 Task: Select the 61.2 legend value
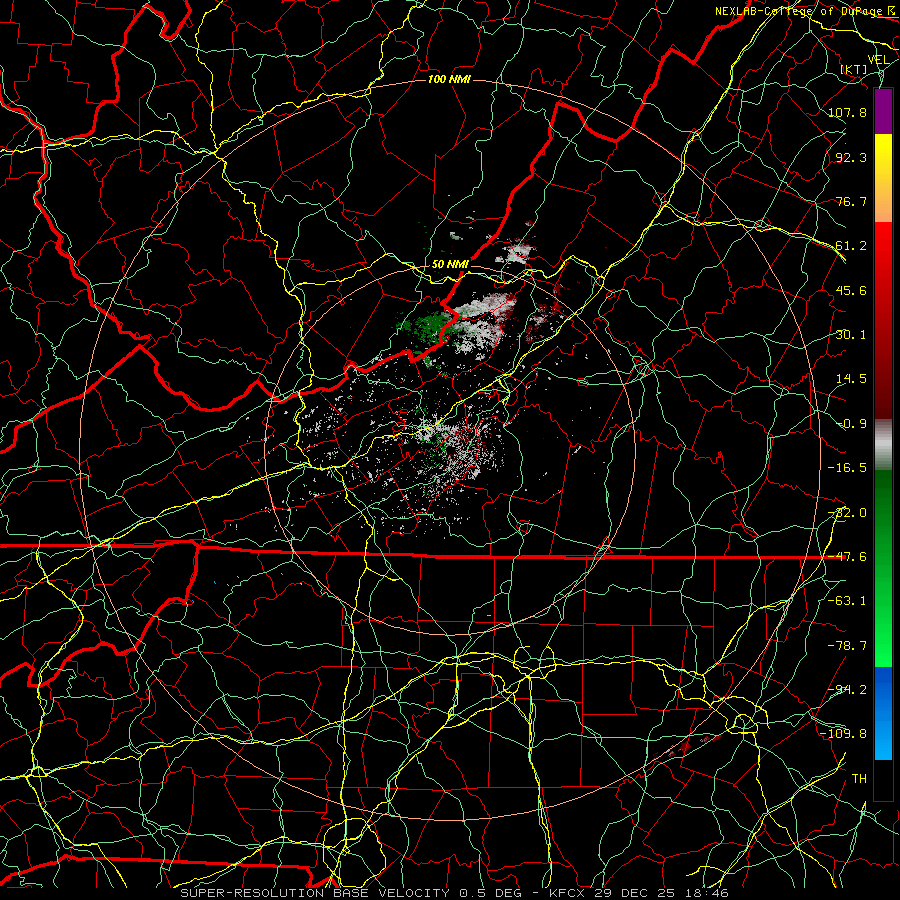[x=851, y=246]
